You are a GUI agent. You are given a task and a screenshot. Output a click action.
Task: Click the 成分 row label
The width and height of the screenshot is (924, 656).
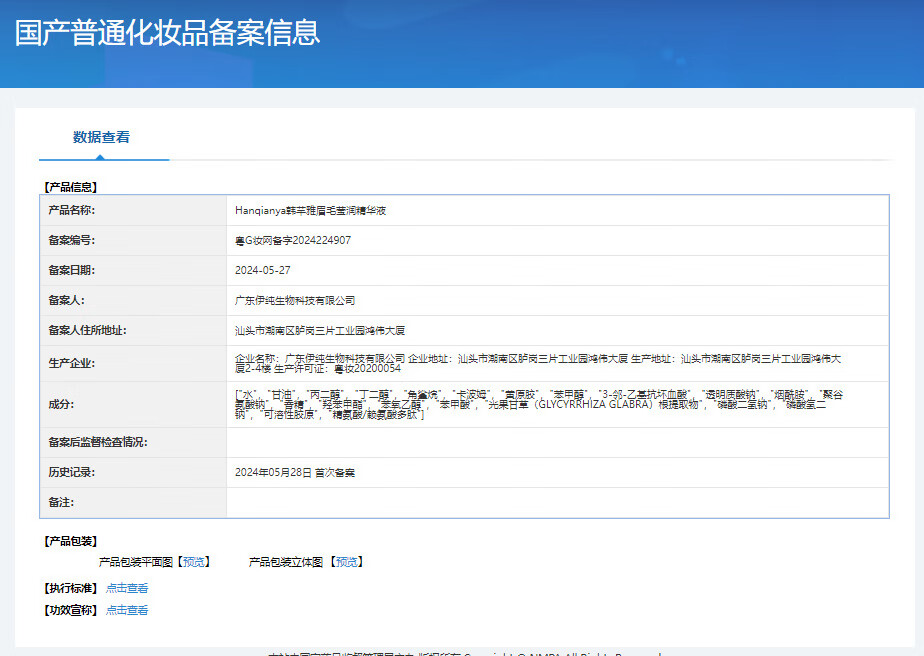point(60,404)
